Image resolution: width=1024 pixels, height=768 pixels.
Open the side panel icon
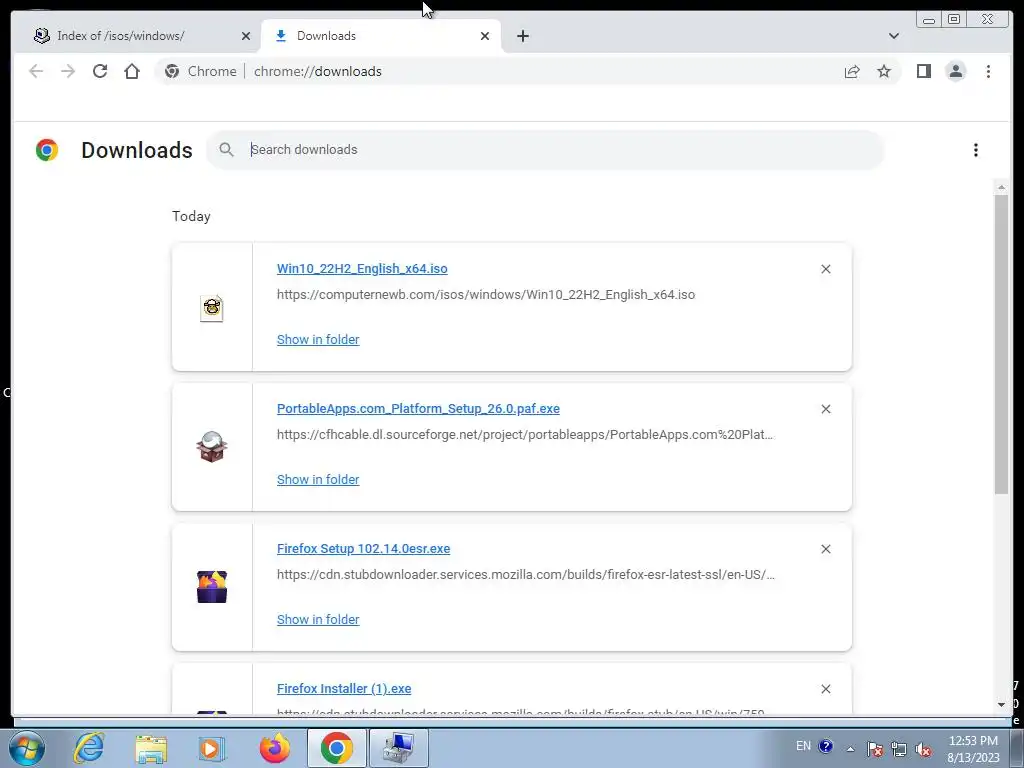(923, 71)
